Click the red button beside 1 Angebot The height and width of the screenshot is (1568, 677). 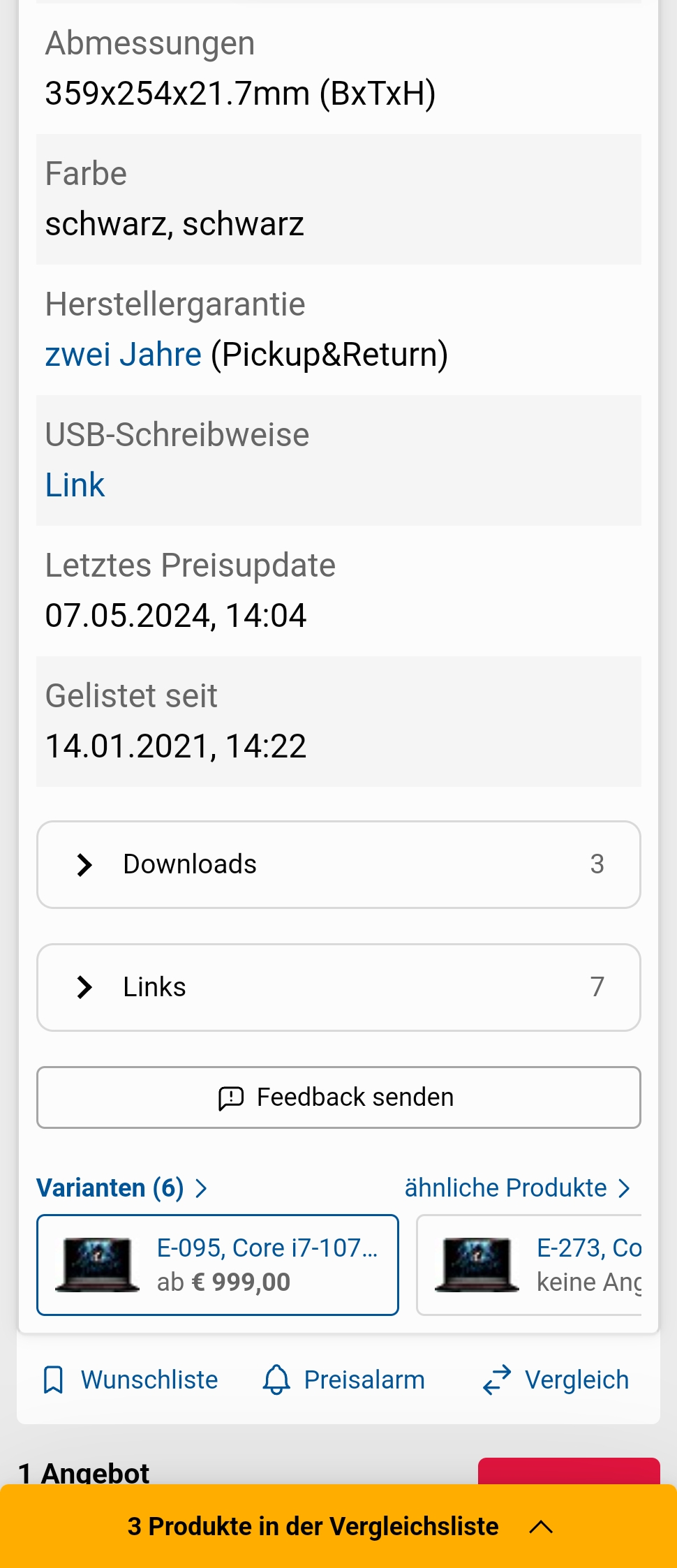(x=569, y=1471)
